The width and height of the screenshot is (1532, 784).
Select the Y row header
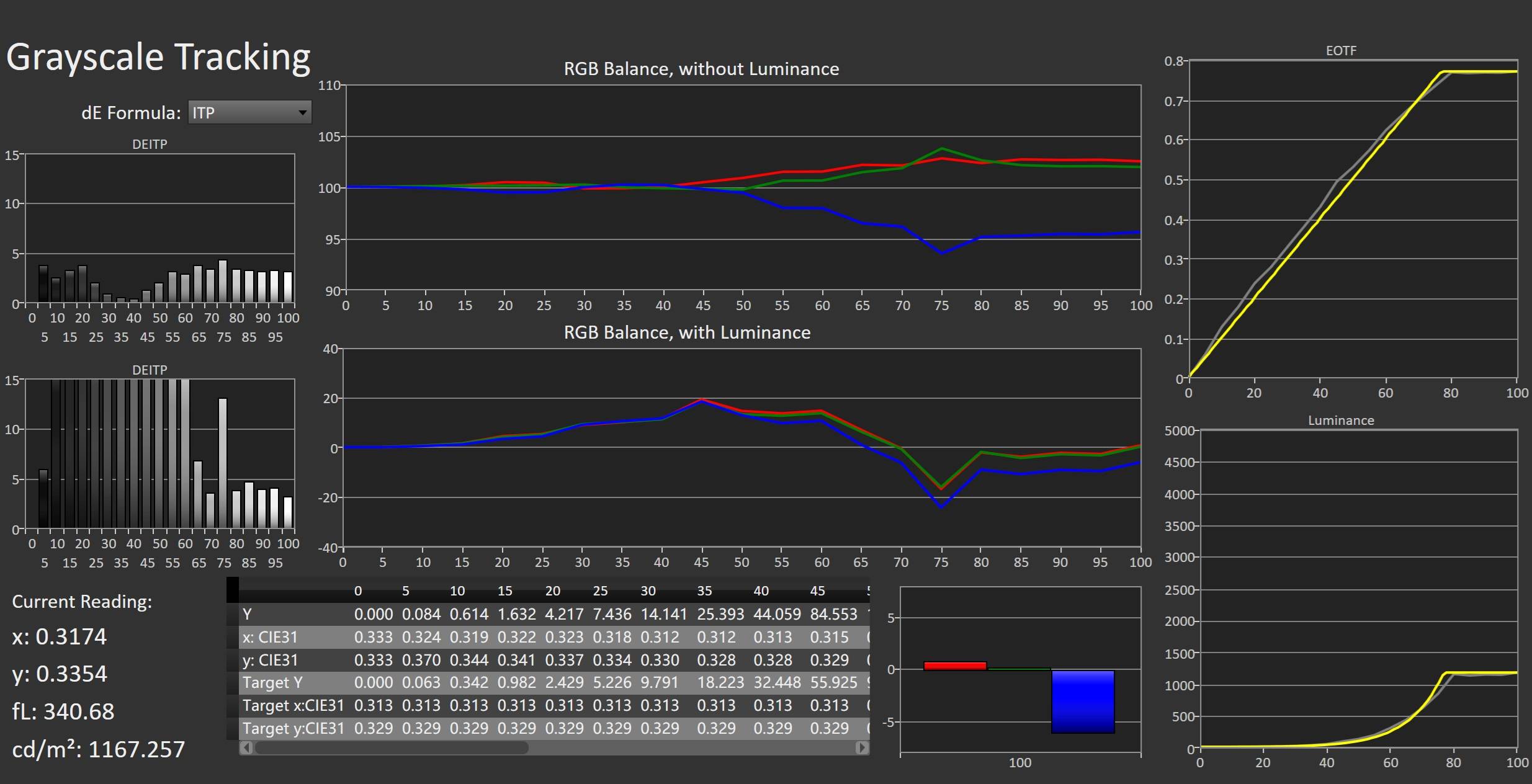pyautogui.click(x=247, y=615)
